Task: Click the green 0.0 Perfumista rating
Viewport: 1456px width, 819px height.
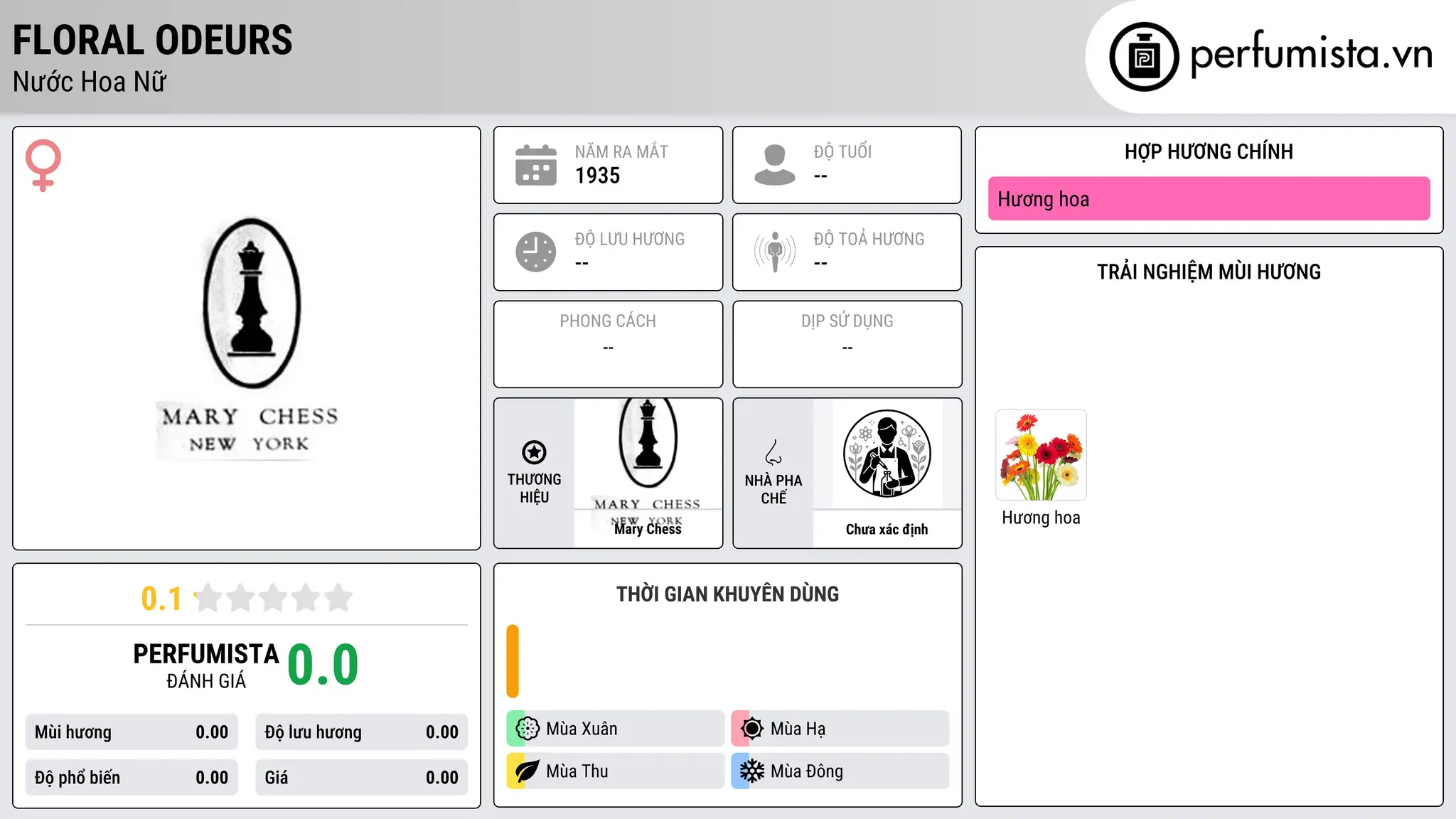Action: [323, 665]
